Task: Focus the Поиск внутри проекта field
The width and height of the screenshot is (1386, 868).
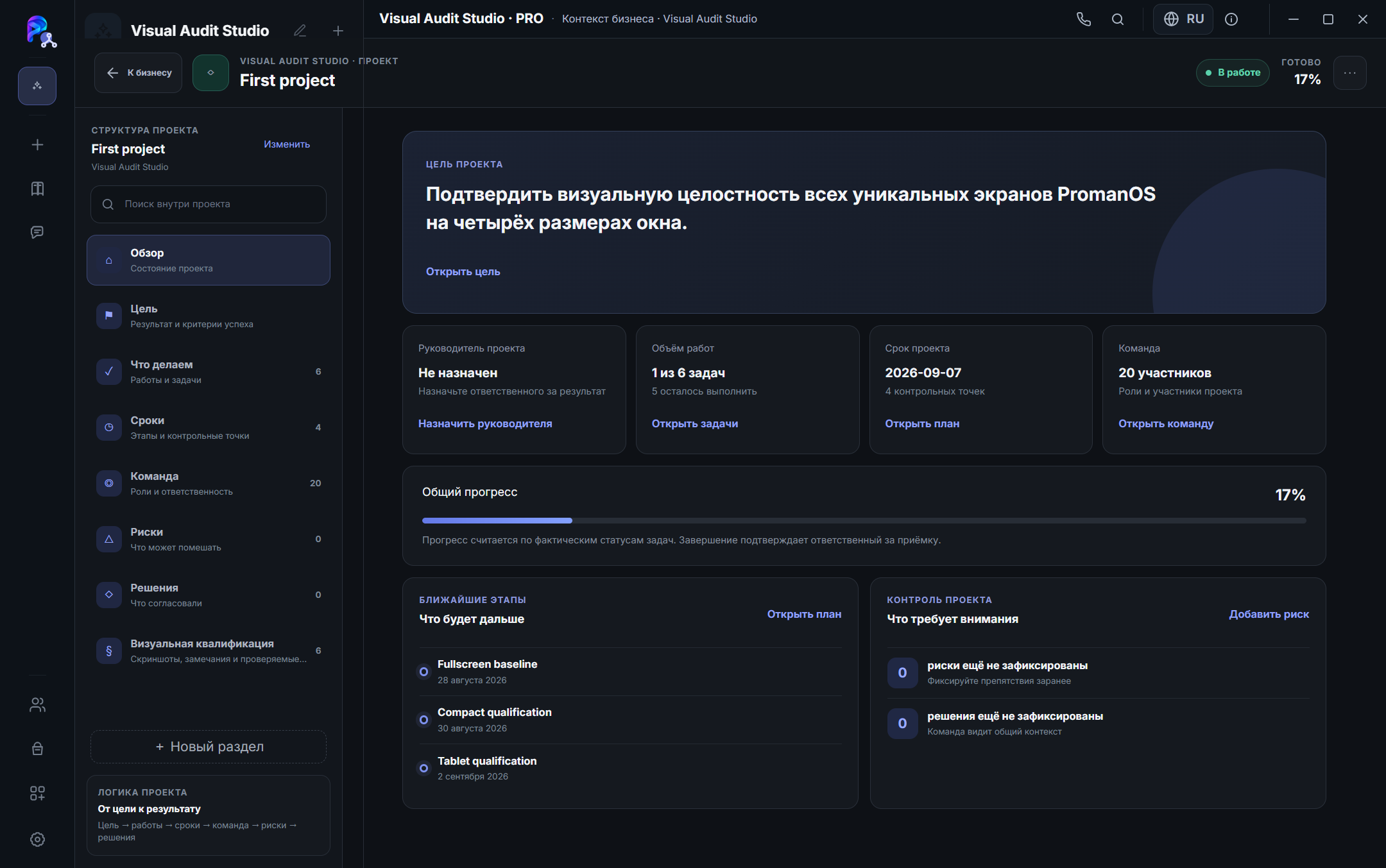Action: tap(209, 204)
